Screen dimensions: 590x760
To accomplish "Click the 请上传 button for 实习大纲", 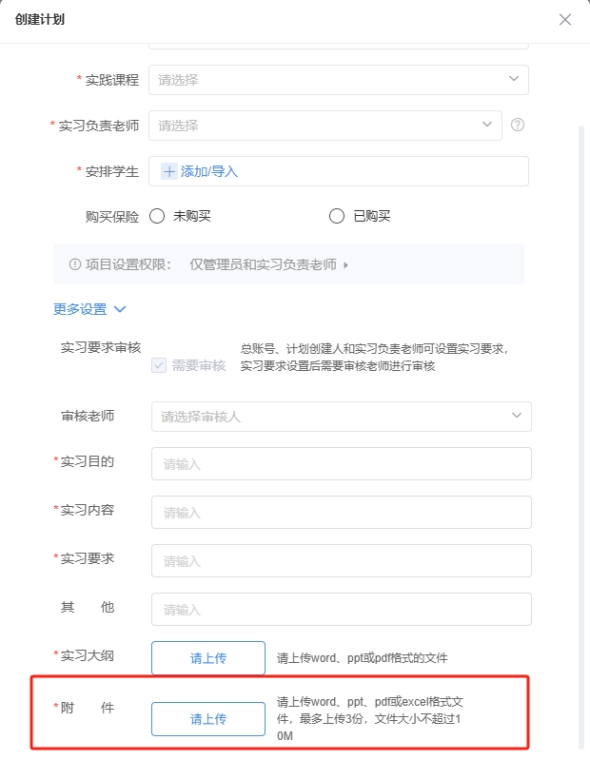I will point(208,658).
